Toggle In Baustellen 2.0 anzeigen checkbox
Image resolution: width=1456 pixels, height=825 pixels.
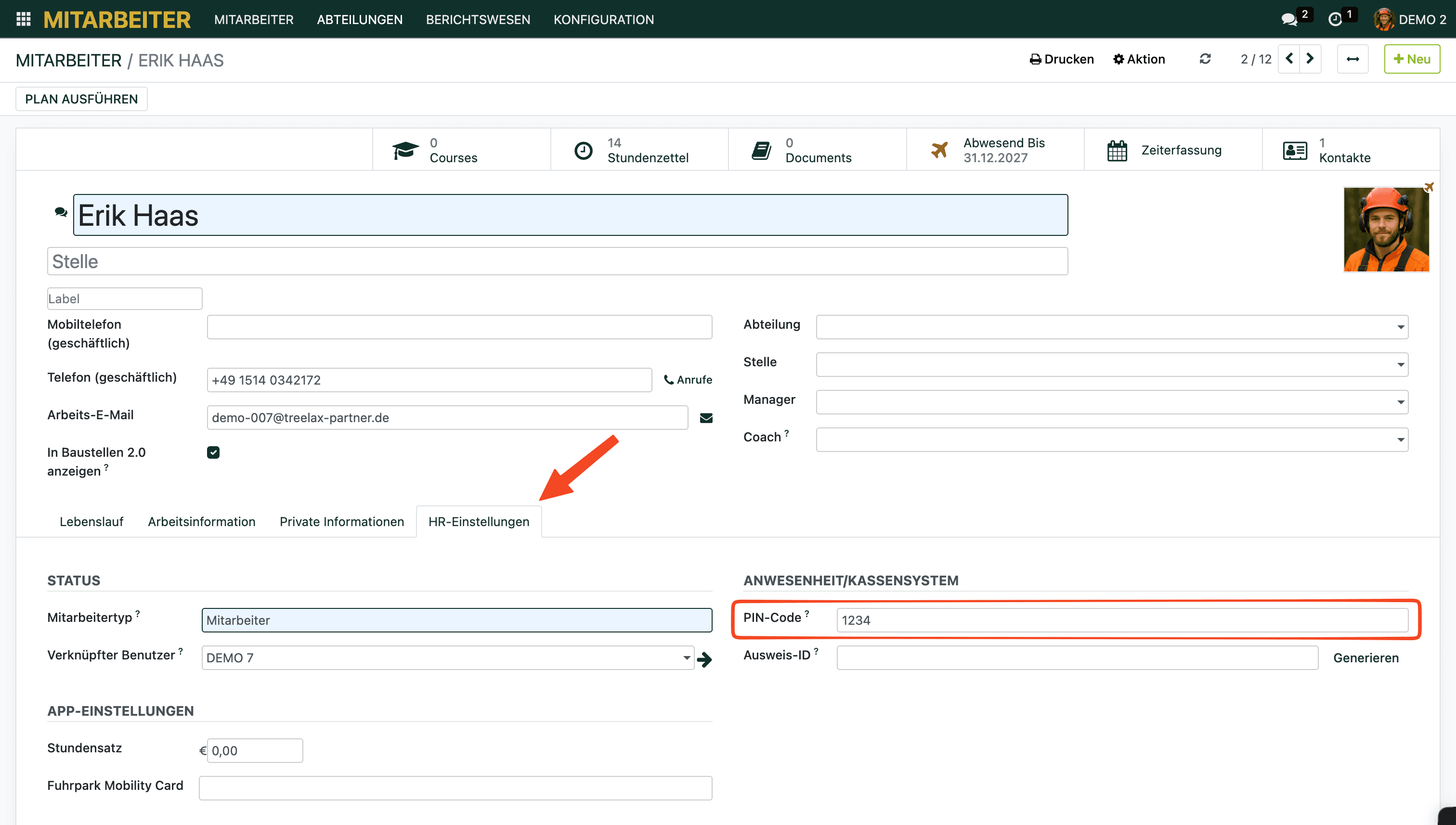213,452
